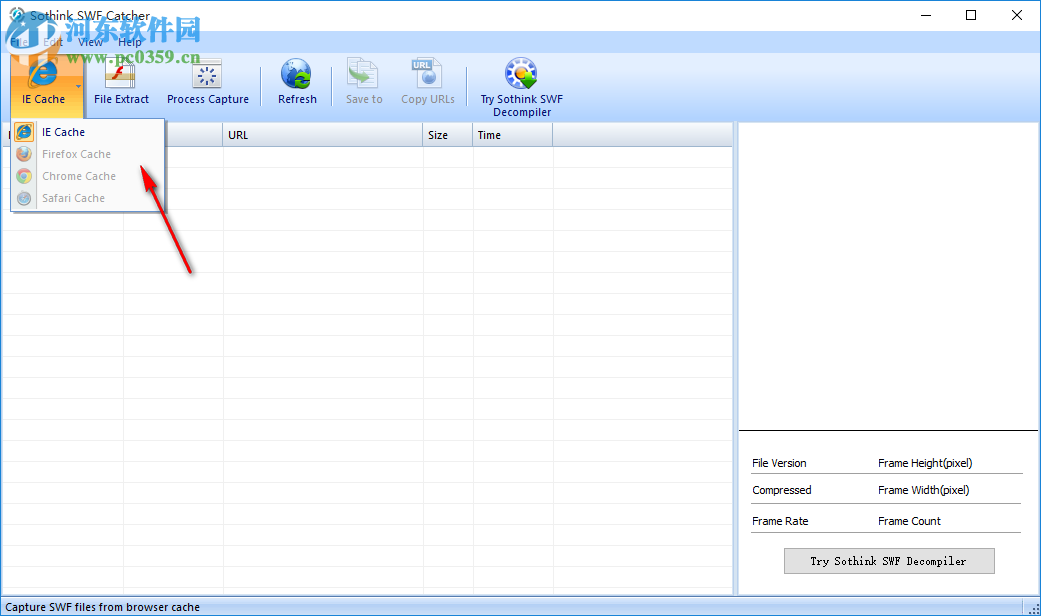The width and height of the screenshot is (1041, 616).
Task: Switch to Firefox Cache source
Action: tap(79, 154)
